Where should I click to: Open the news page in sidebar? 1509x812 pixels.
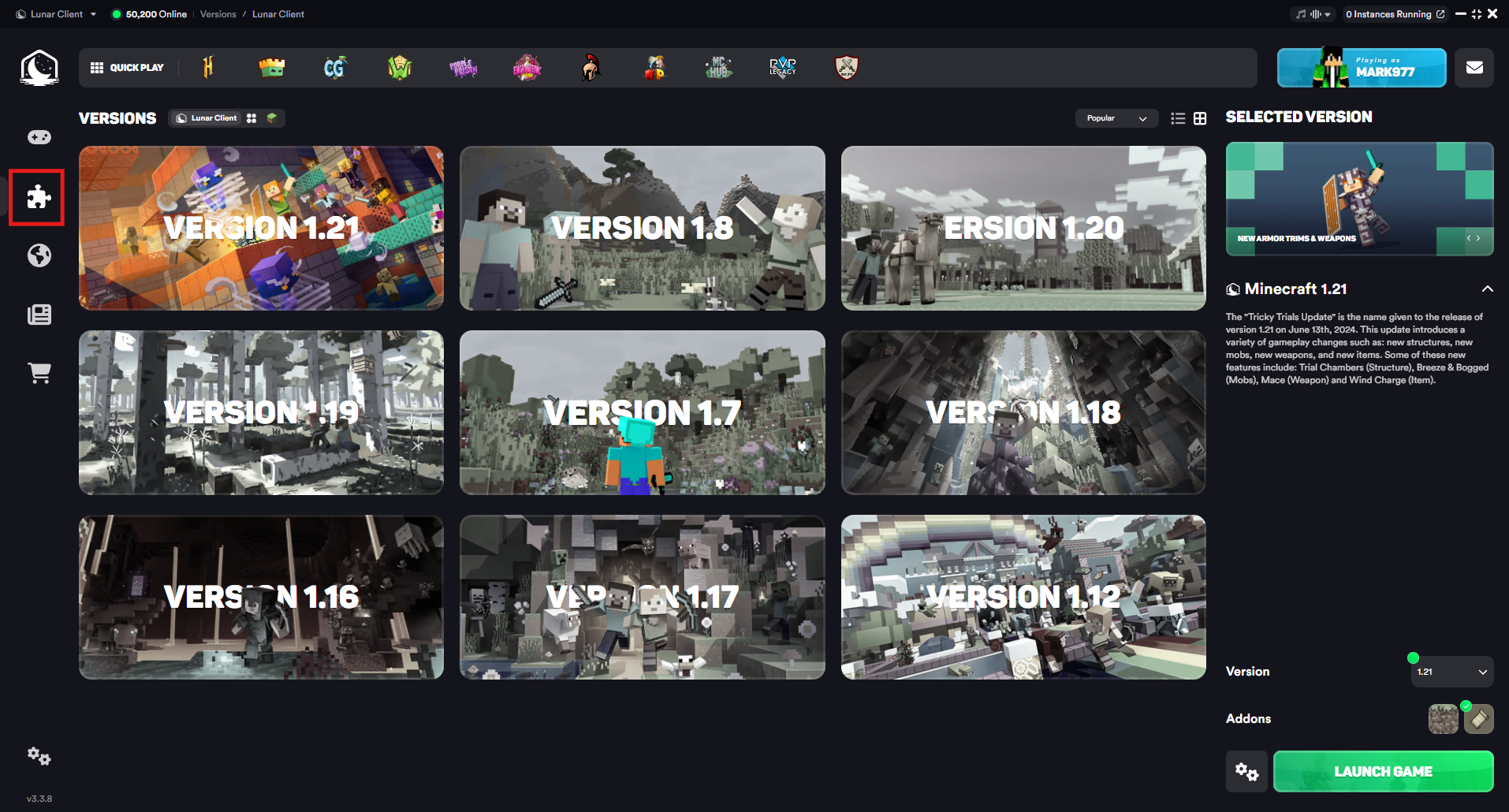pyautogui.click(x=39, y=315)
